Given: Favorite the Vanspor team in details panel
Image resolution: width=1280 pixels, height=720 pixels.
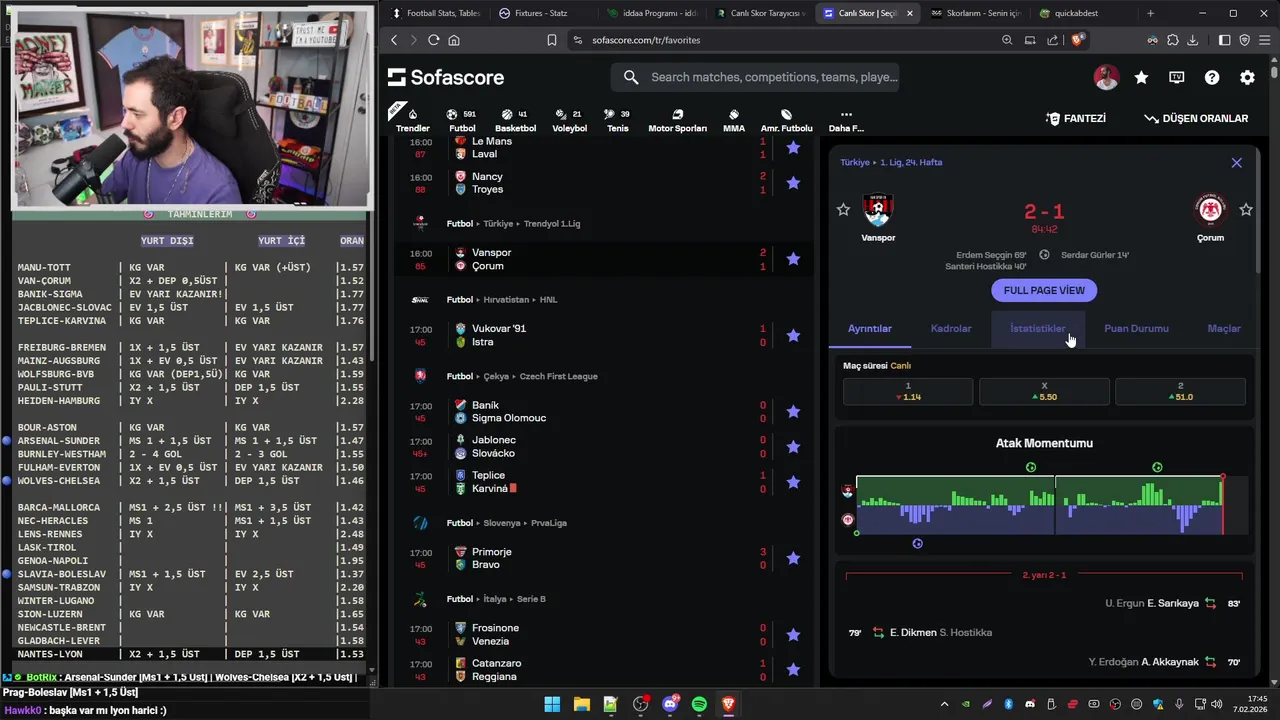Looking at the screenshot, I should [x=843, y=209].
